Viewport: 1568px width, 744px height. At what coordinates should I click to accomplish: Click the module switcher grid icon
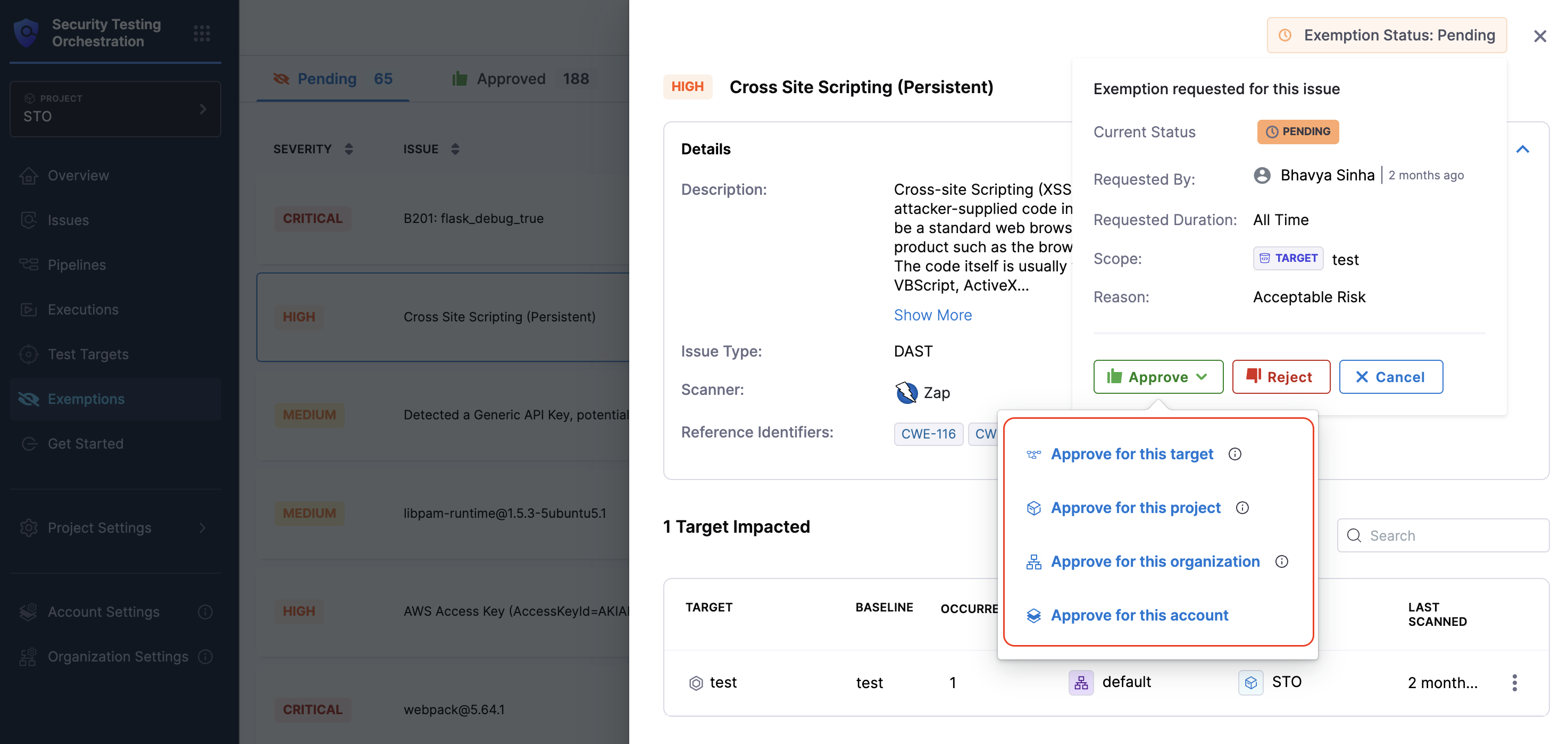point(202,33)
